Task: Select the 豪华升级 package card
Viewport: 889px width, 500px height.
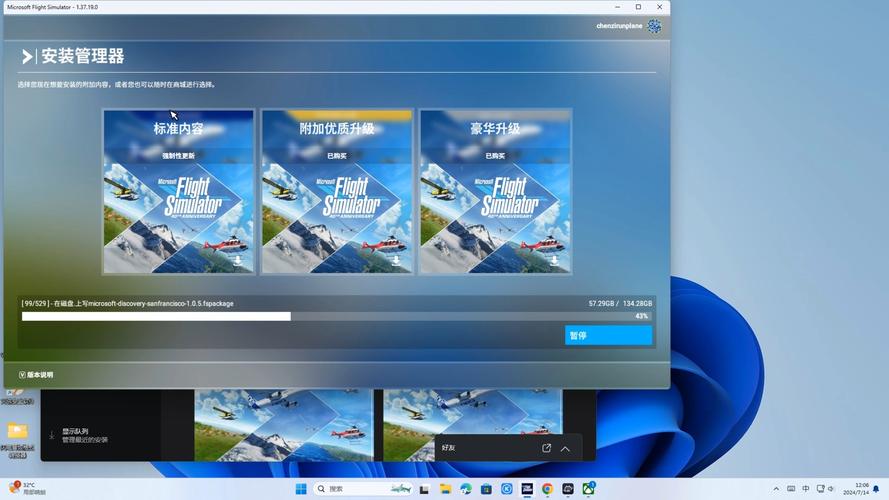Action: 495,192
